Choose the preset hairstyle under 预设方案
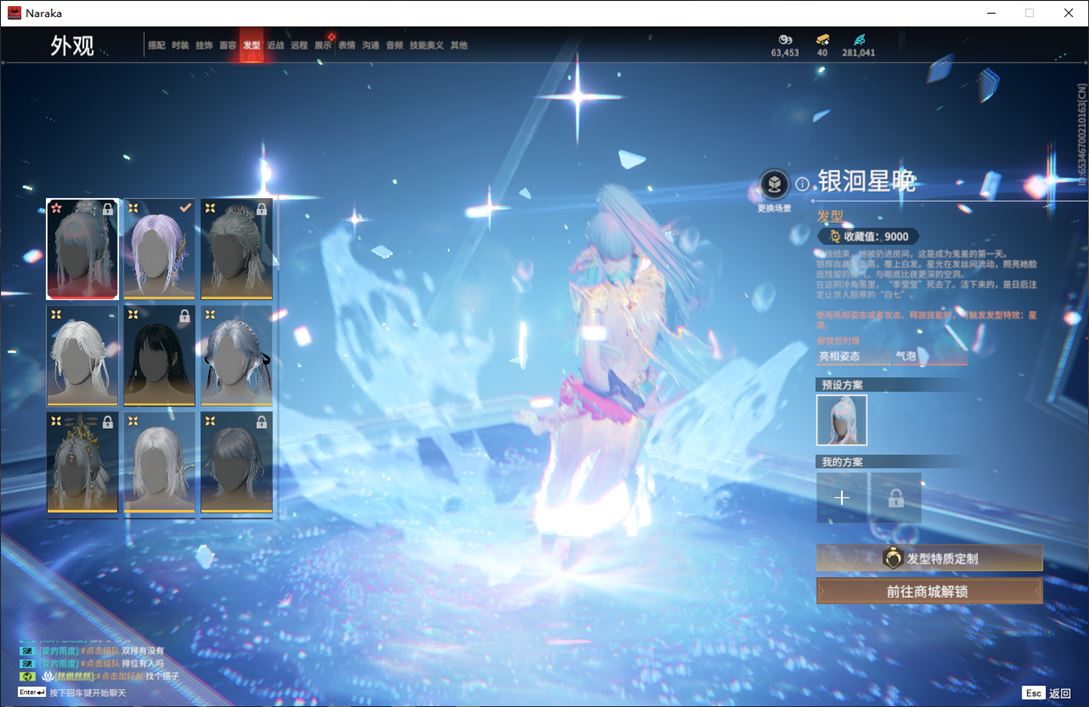1089x707 pixels. tap(842, 420)
